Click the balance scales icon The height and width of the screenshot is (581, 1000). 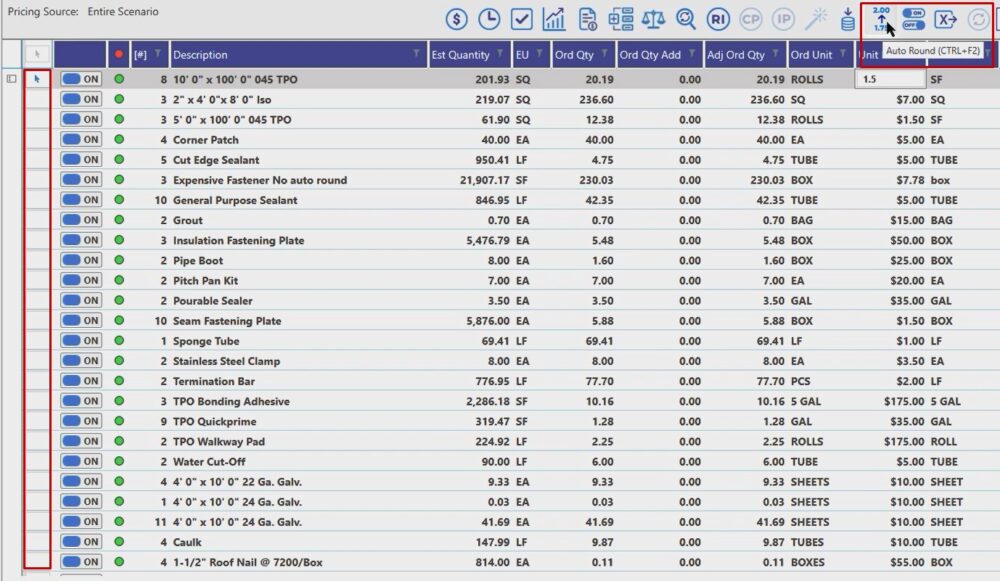[652, 19]
